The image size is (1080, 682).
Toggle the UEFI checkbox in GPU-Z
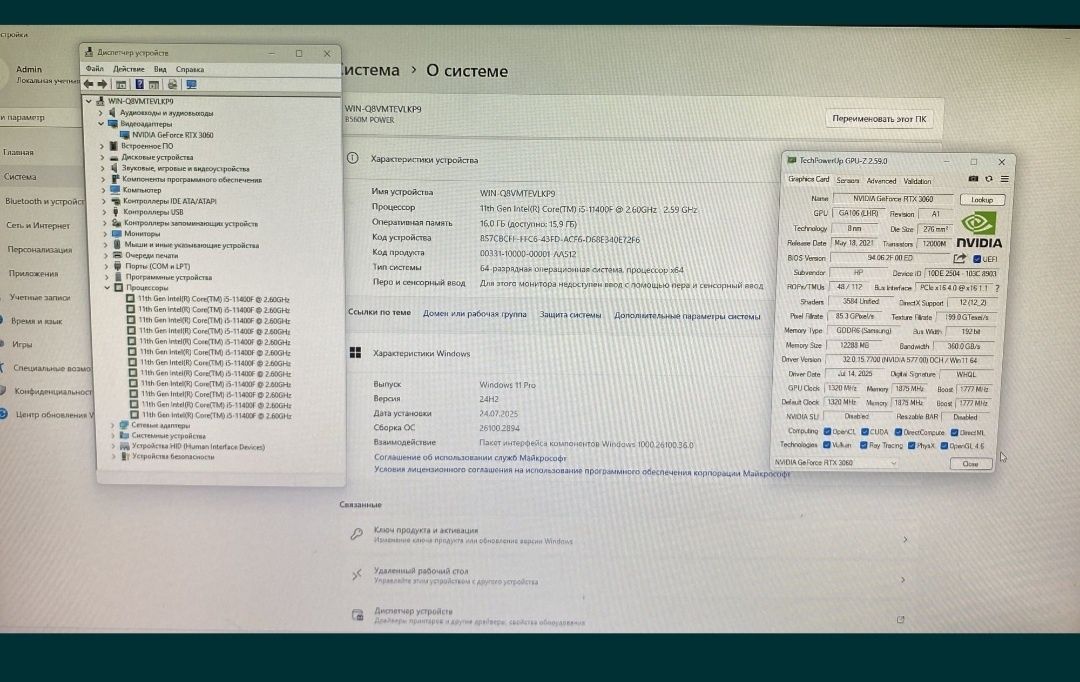(977, 259)
